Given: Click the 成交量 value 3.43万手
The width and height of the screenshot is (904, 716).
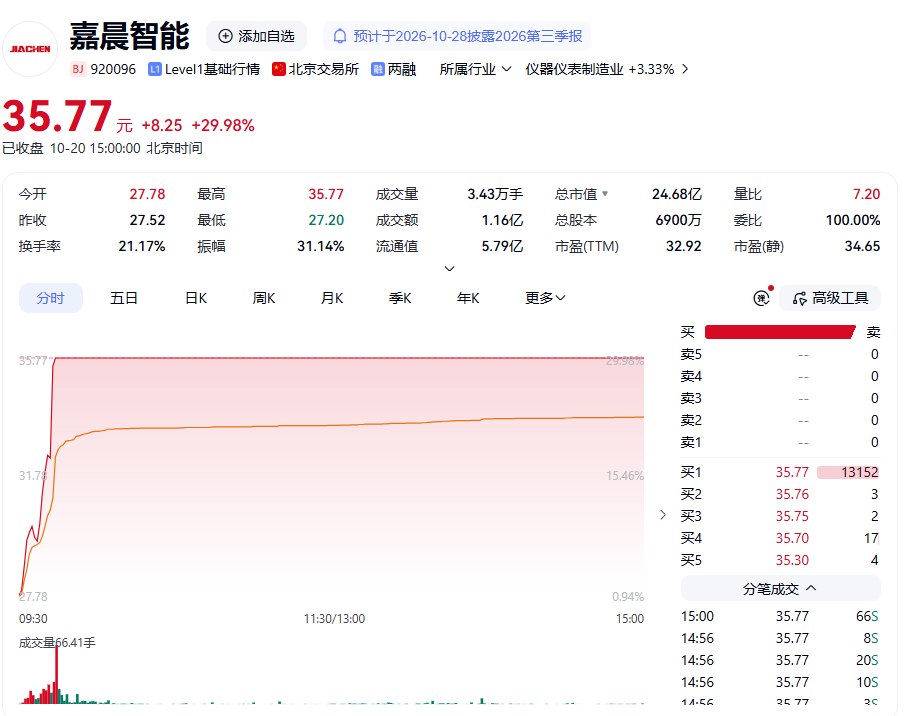Looking at the screenshot, I should tap(495, 194).
